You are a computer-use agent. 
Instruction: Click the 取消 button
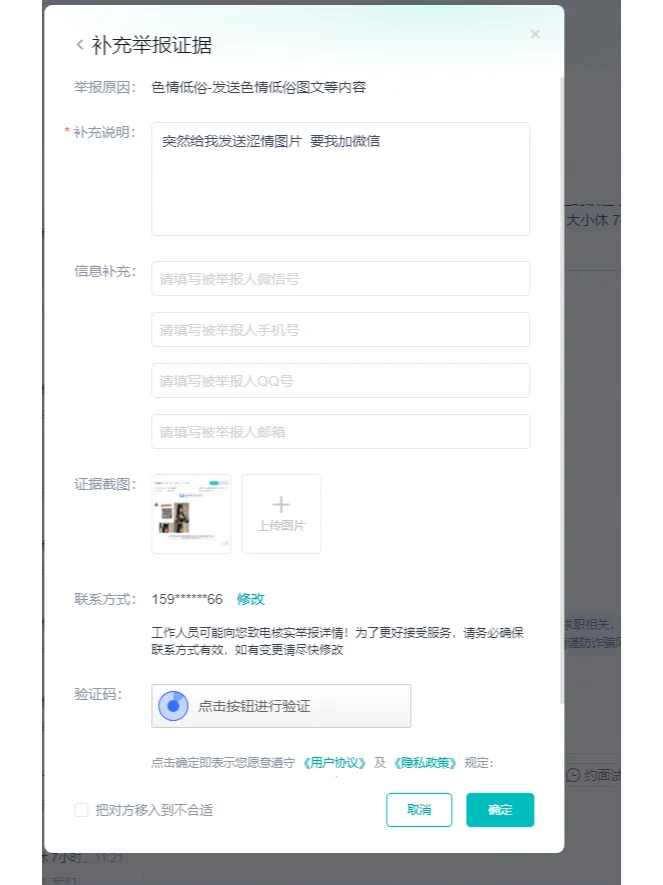point(419,810)
